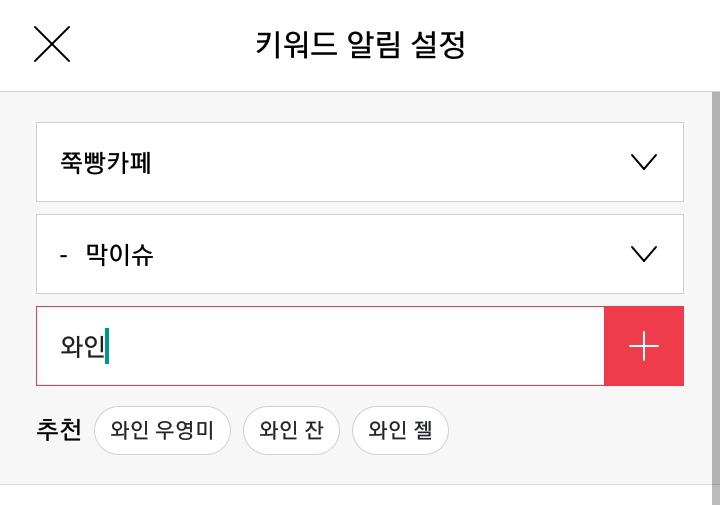
Task: Tap the 추천 label text
Action: [x=58, y=431]
